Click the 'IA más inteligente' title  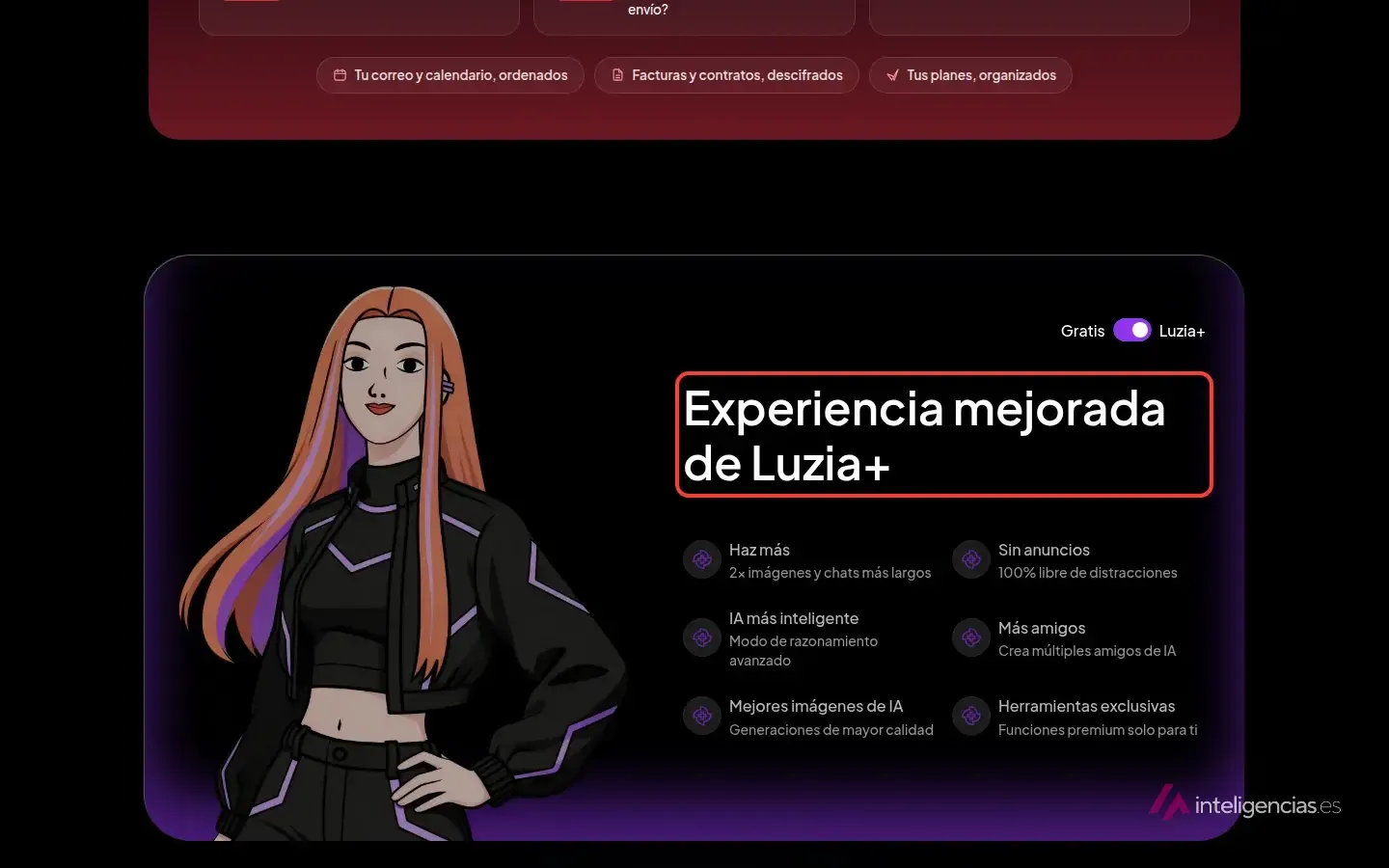coord(794,618)
